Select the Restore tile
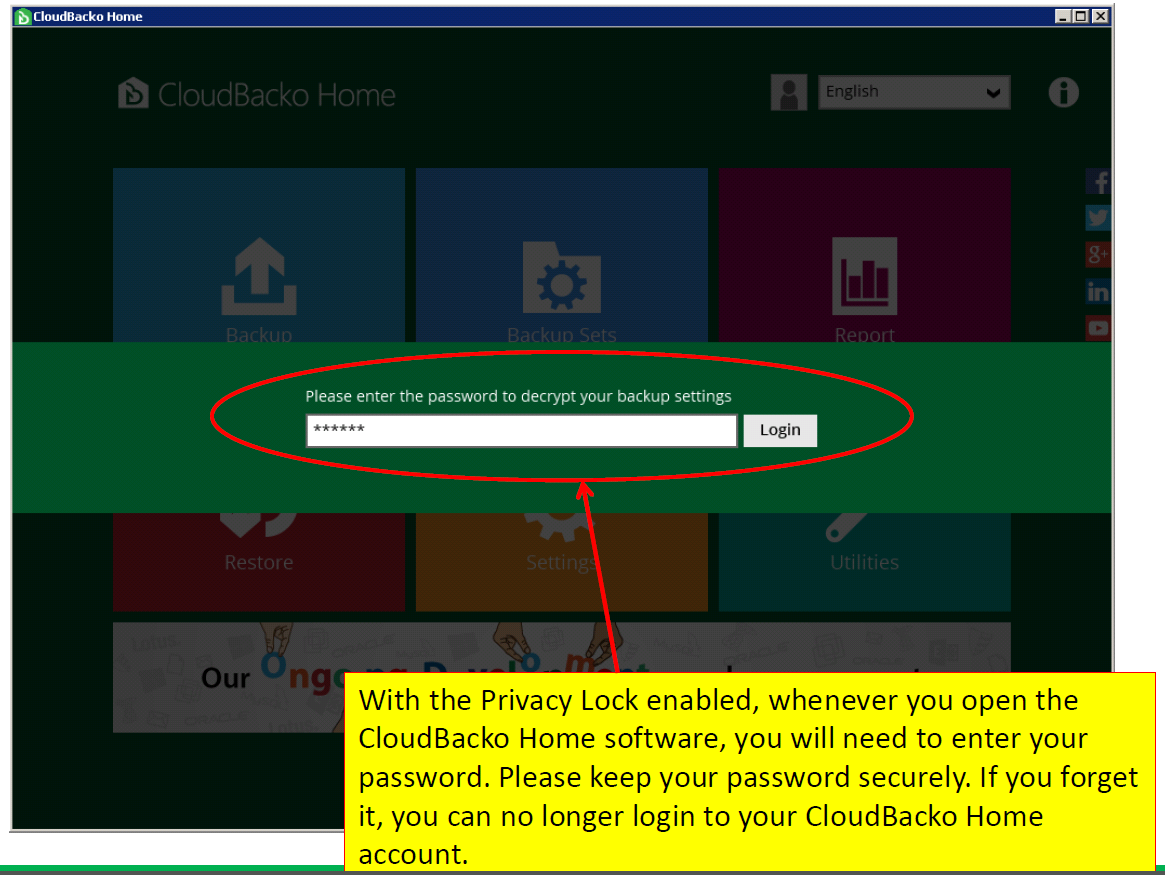1165x875 pixels. click(x=259, y=562)
